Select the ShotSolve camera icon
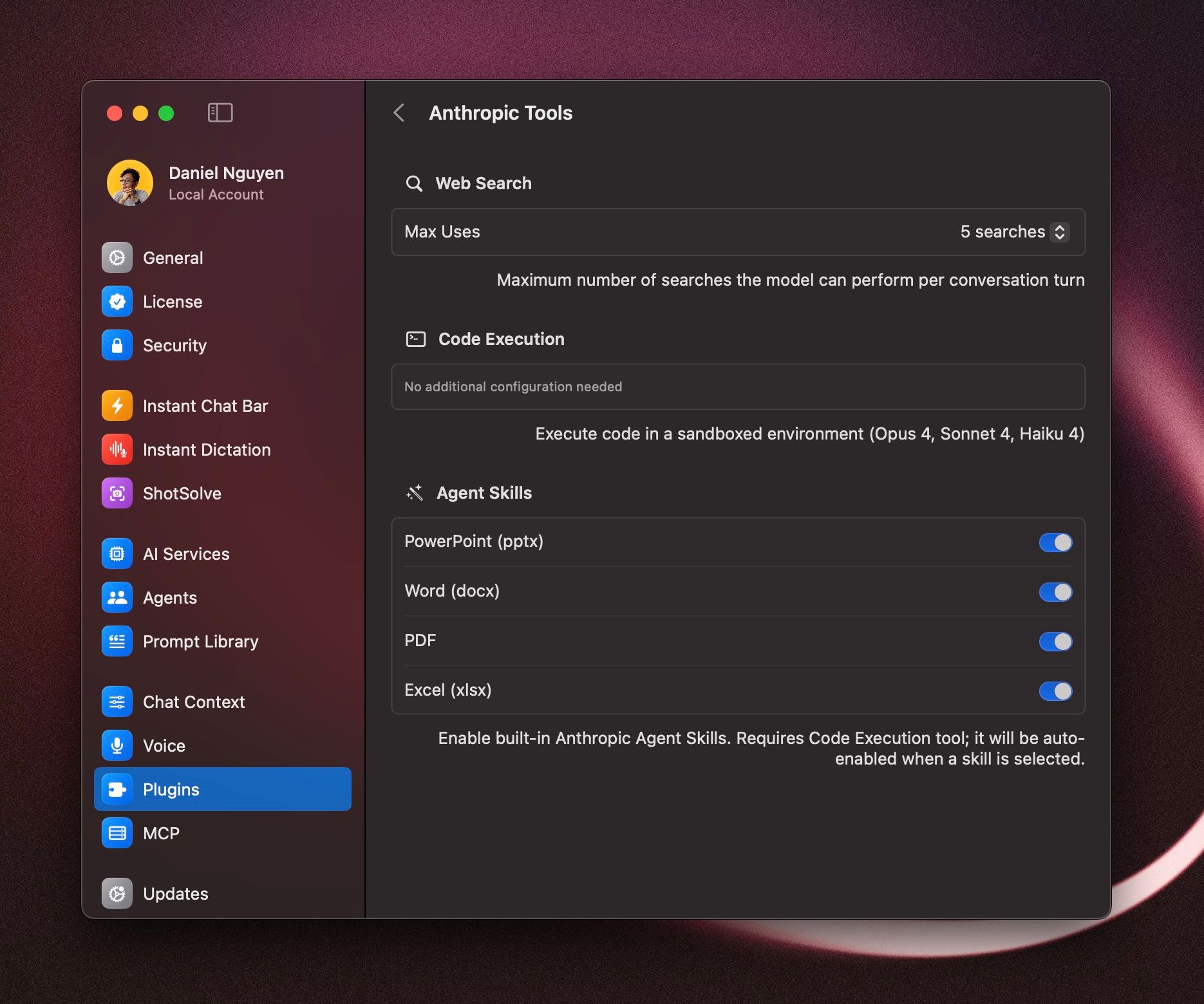 pos(117,494)
